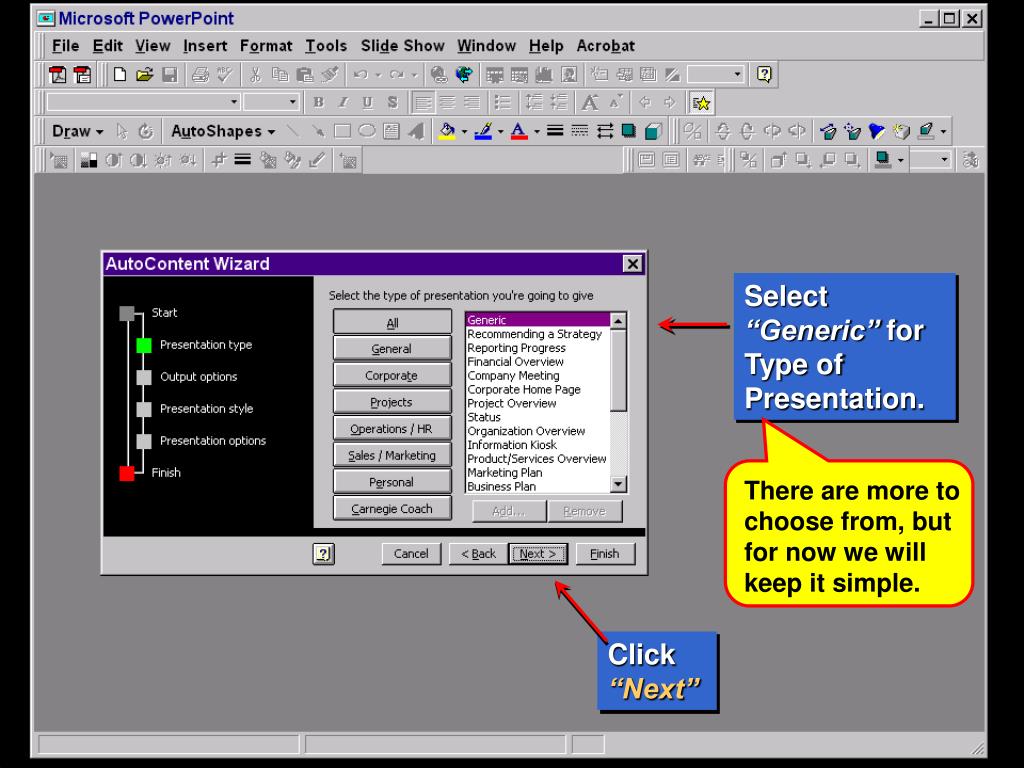Viewport: 1024px width, 768px height.
Task: Click the Shadow style icon on Drawing toolbar
Action: (x=629, y=131)
